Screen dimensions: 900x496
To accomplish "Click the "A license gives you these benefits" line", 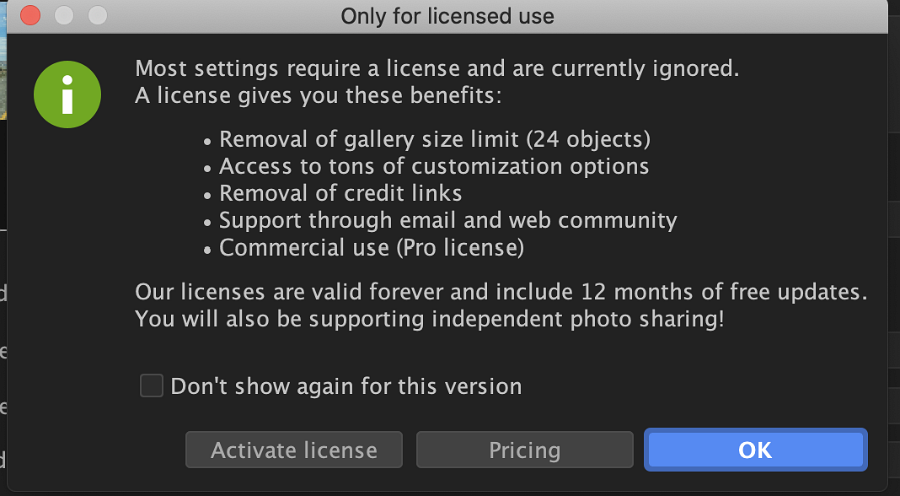I will pyautogui.click(x=318, y=95).
